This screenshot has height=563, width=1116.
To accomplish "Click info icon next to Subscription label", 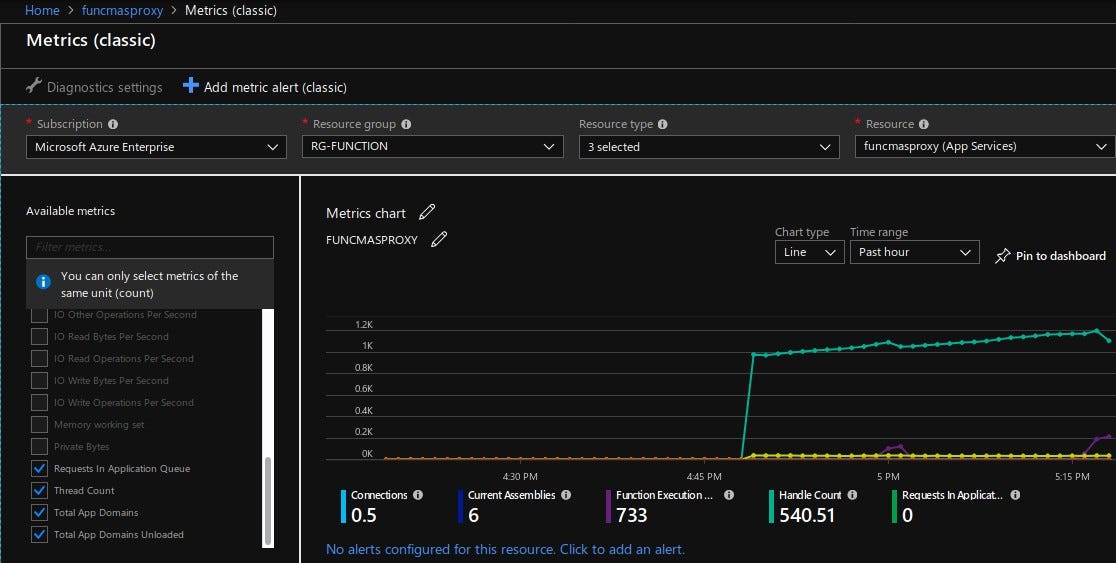I will tap(112, 124).
